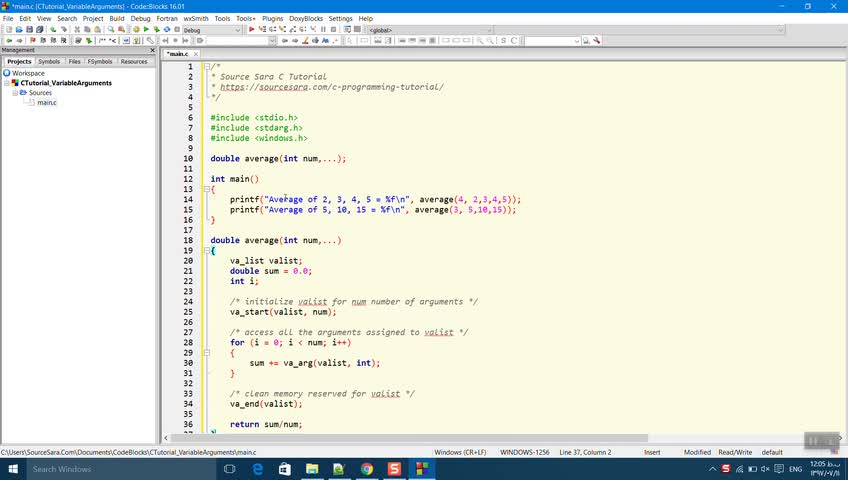This screenshot has width=848, height=480.
Task: Open the Plugins menu
Action: 272,18
